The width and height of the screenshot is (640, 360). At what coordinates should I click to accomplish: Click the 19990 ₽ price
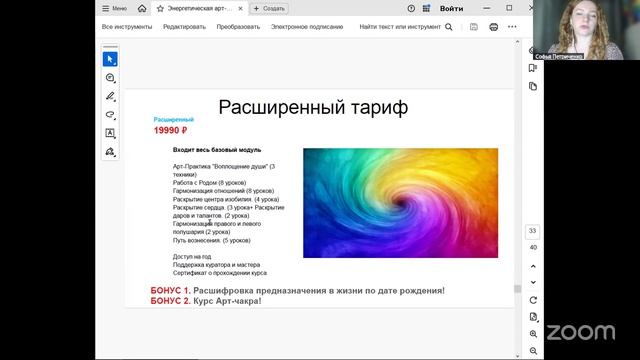(x=170, y=130)
